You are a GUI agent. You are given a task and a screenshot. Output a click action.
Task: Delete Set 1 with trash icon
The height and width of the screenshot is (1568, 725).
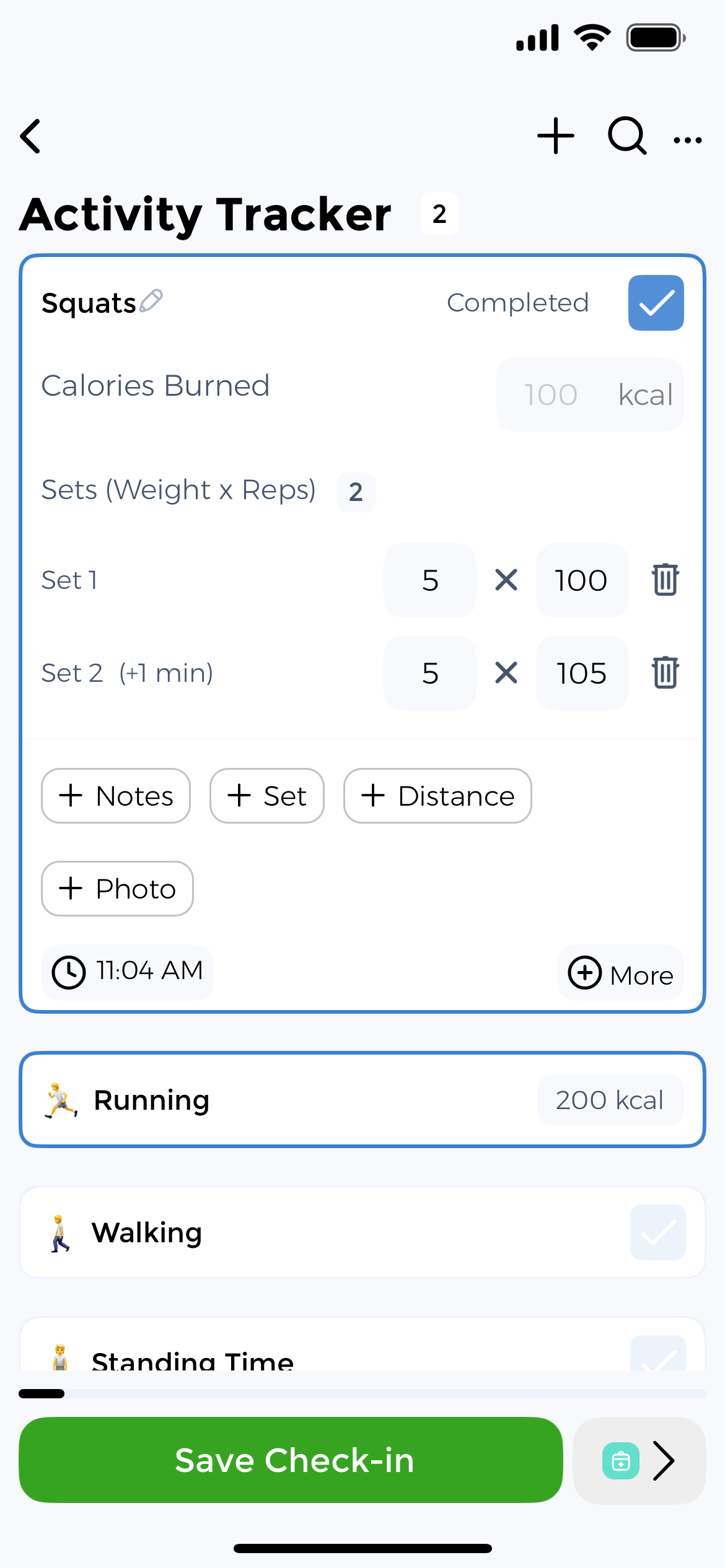coord(665,580)
